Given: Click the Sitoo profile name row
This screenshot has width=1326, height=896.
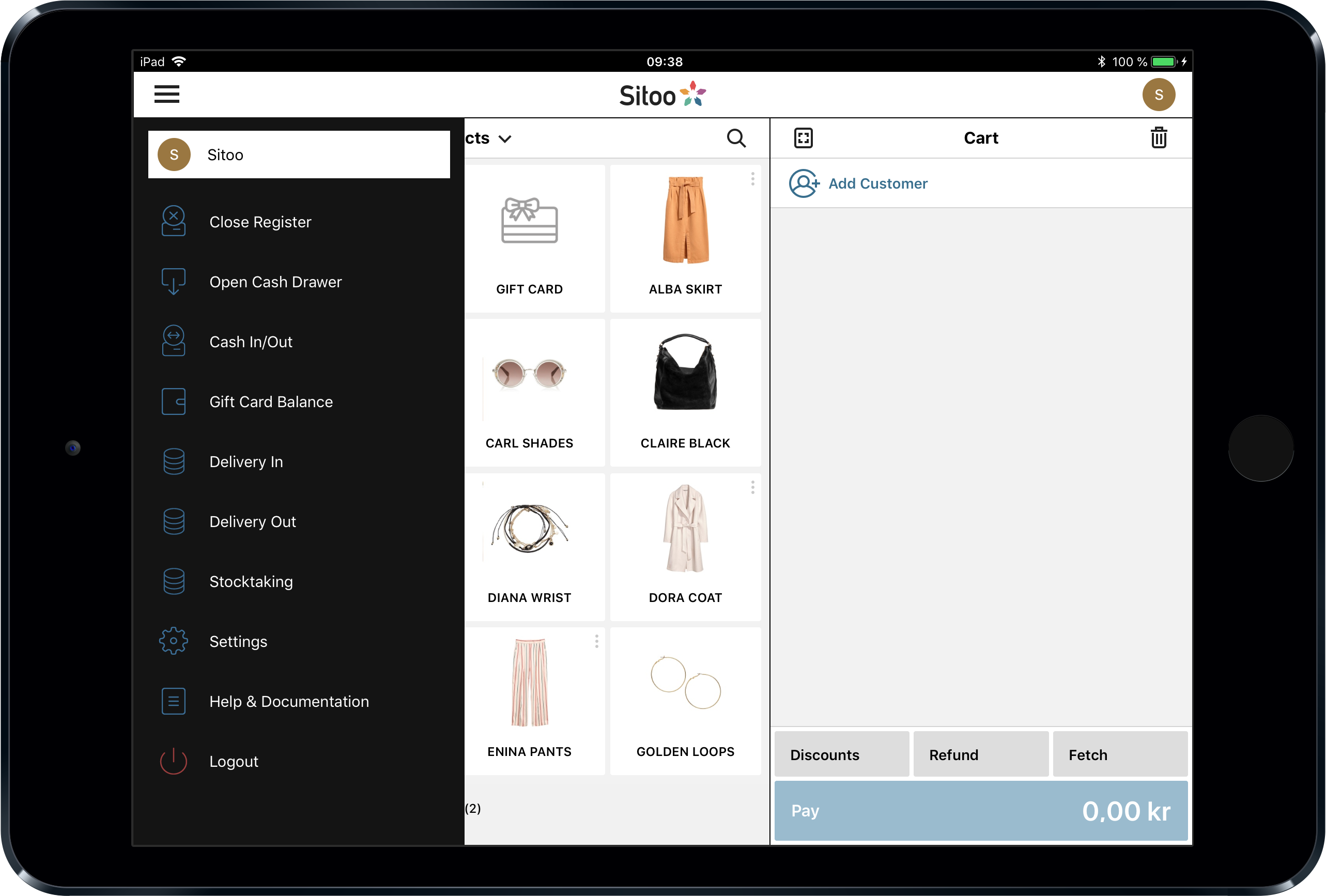Looking at the screenshot, I should pyautogui.click(x=299, y=155).
